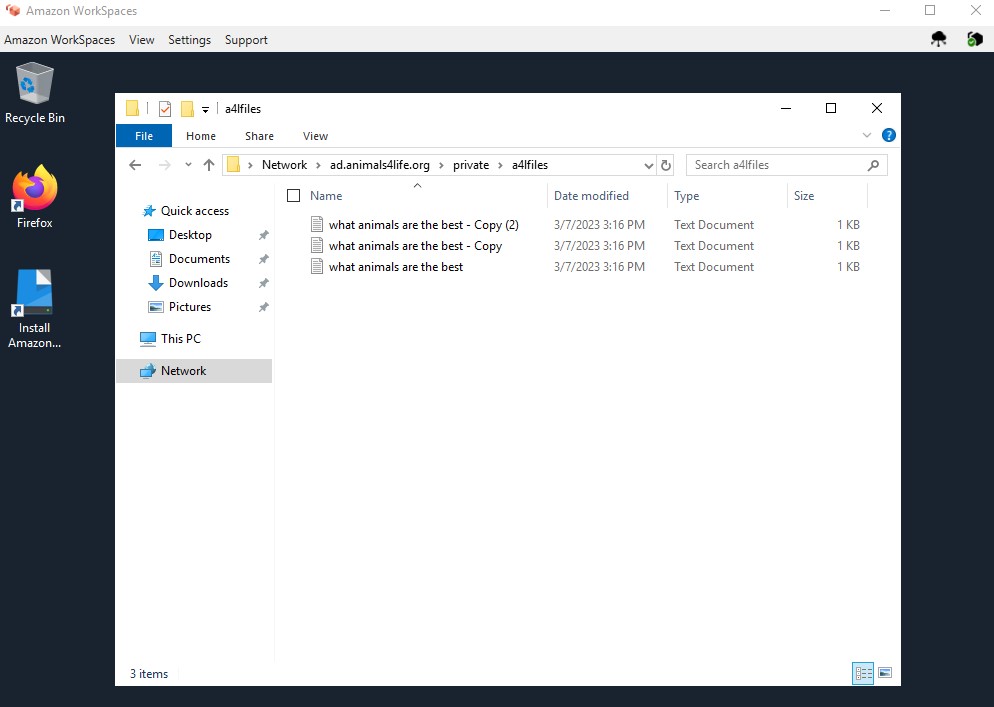Navigate up one folder level with the up arrow
994x707 pixels.
(x=210, y=164)
